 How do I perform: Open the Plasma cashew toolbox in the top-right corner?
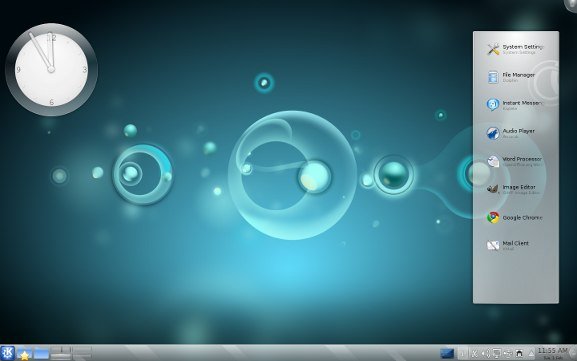point(571,4)
